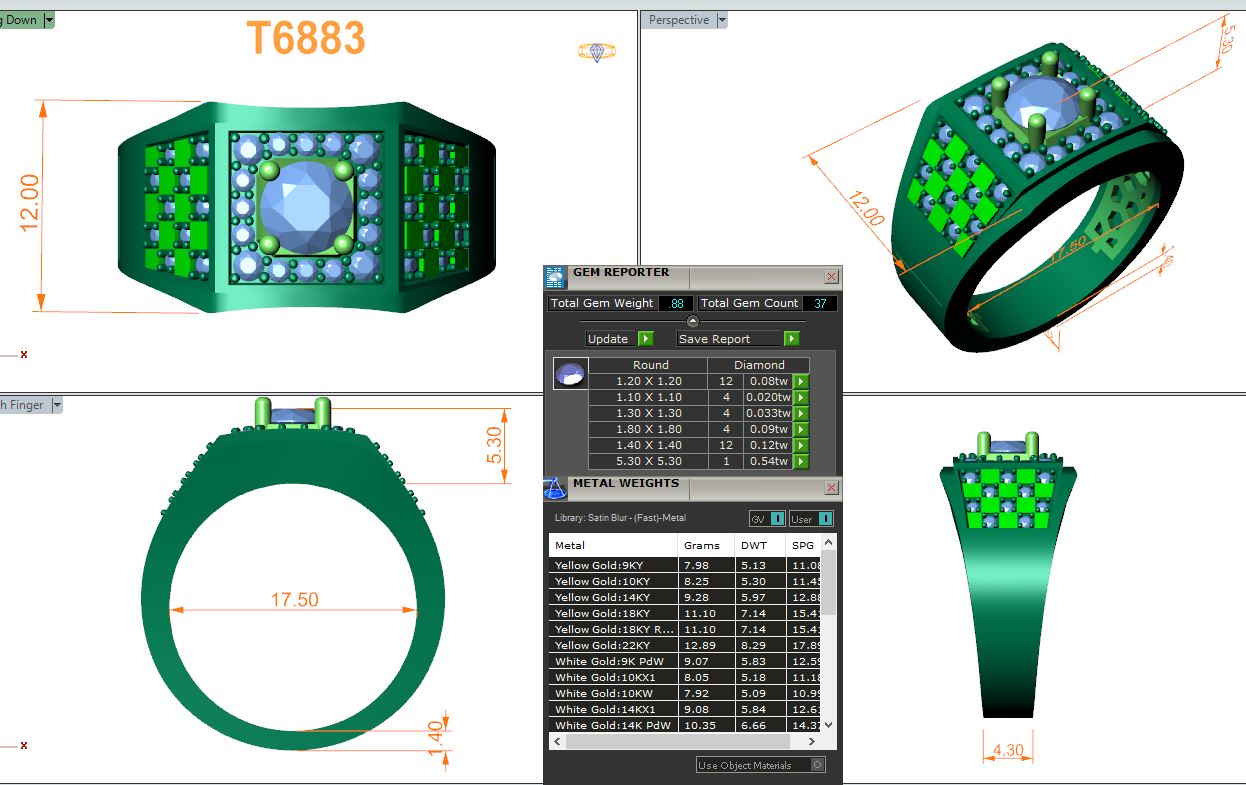Click the green arrow next to Update
The image size is (1246, 785).
[646, 339]
